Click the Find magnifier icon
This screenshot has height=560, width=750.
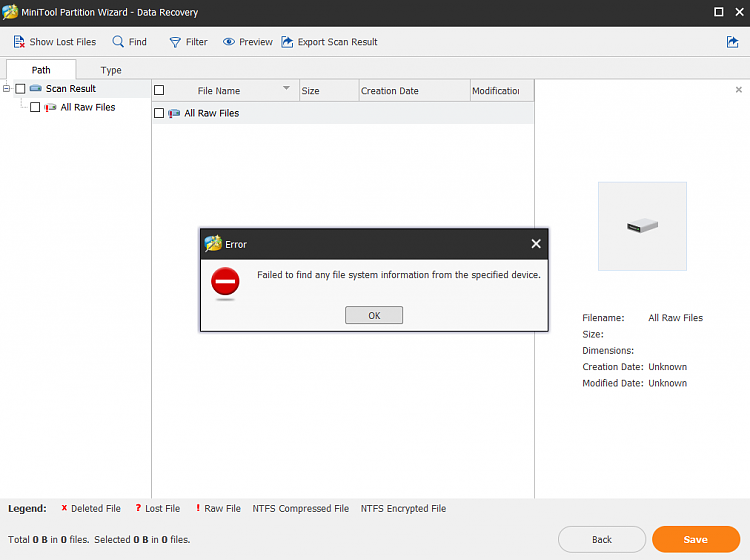(118, 42)
